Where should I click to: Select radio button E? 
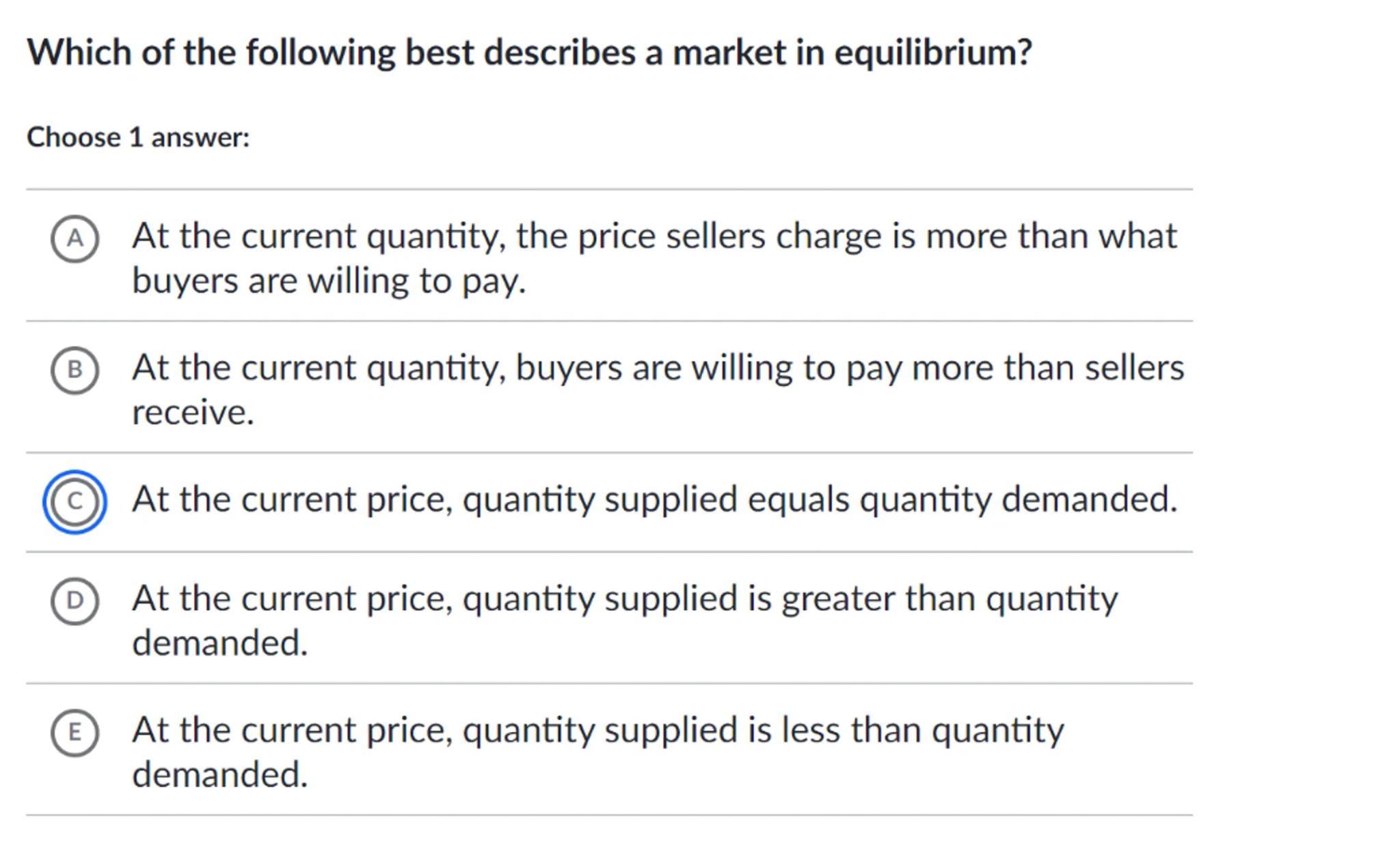(x=75, y=732)
